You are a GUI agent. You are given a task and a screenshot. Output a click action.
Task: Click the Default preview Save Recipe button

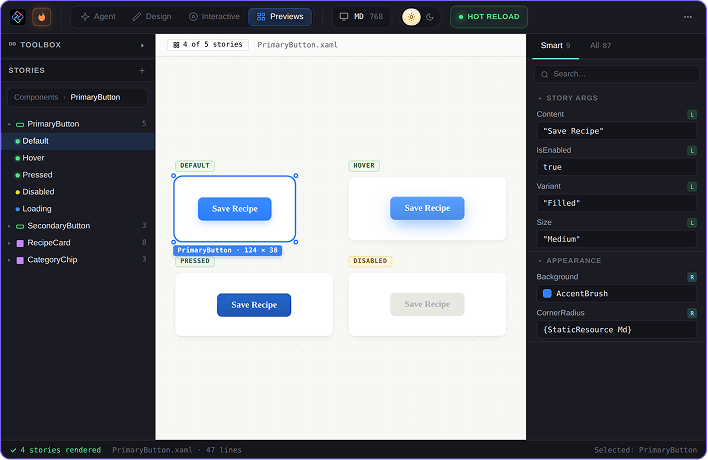[234, 209]
